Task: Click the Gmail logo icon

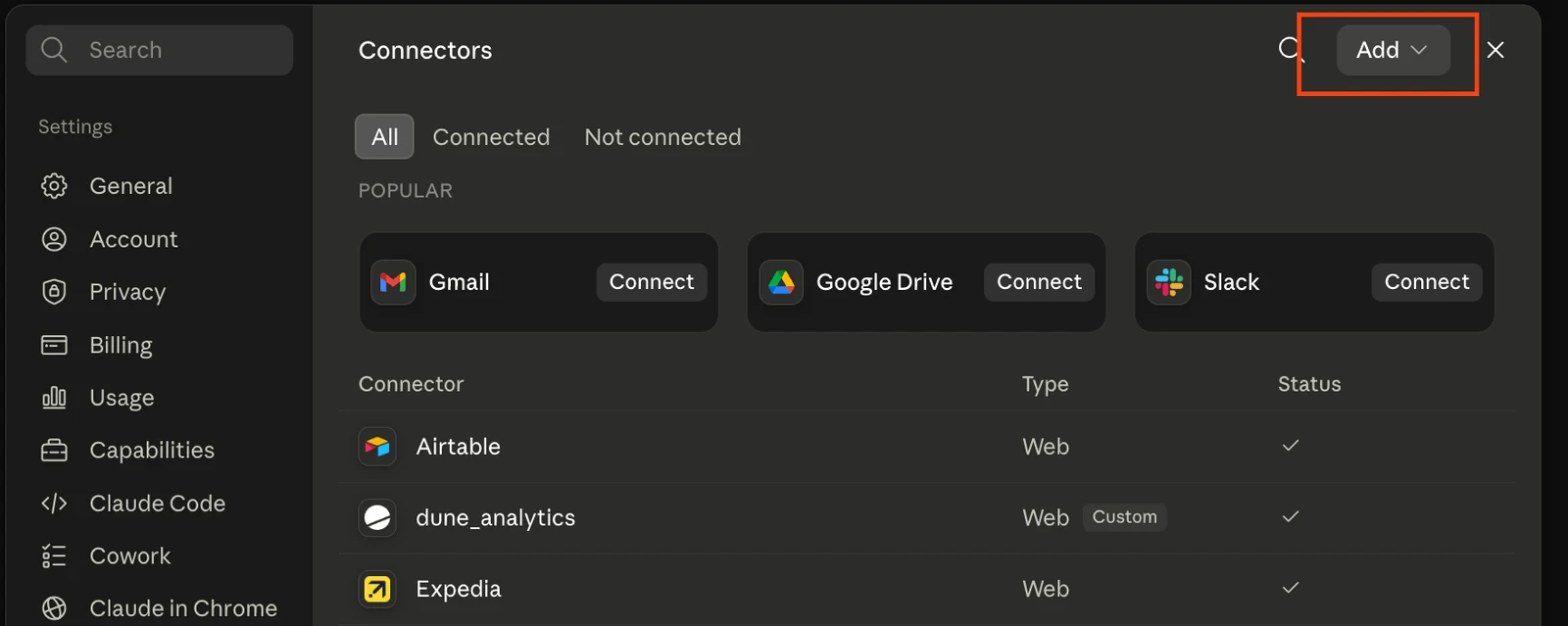Action: [393, 282]
